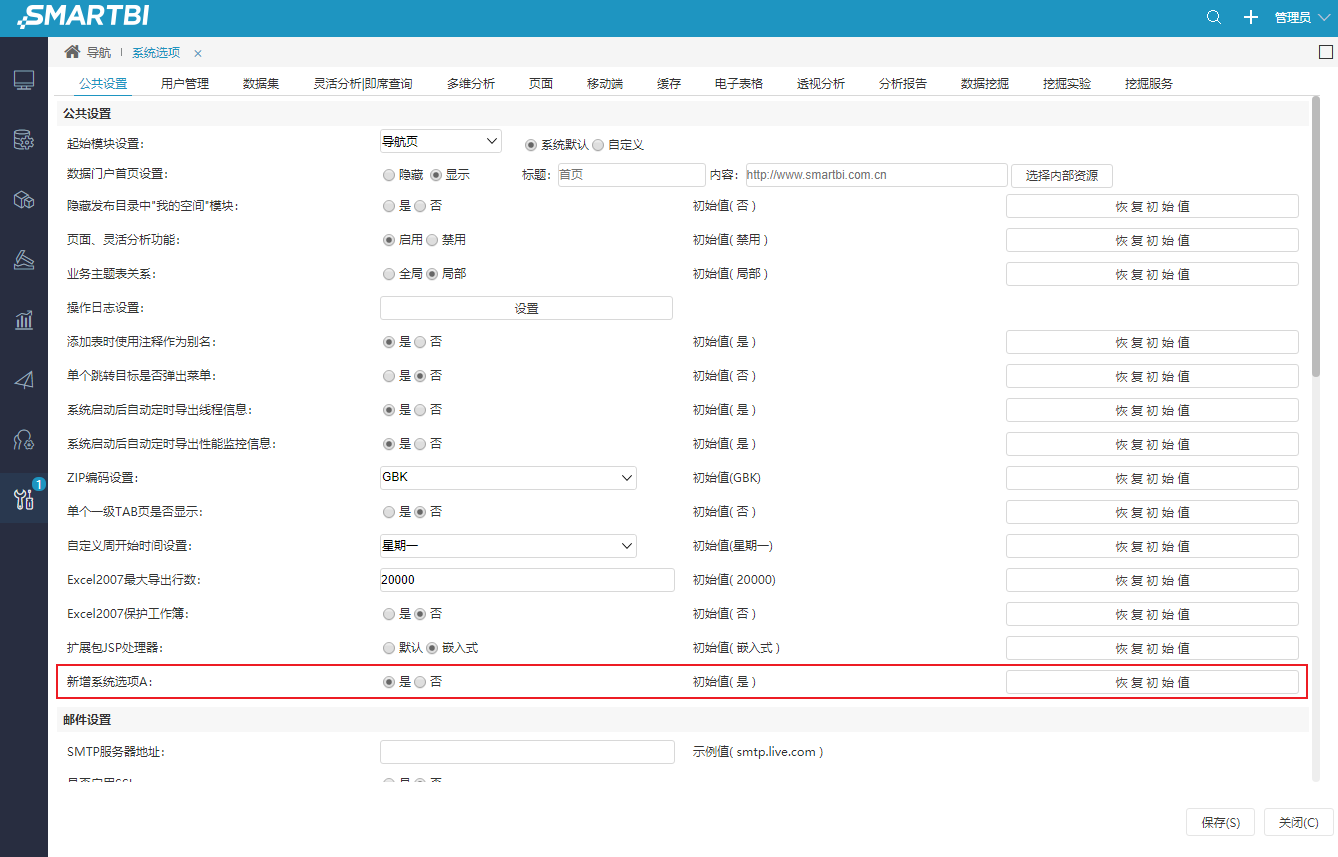Select 否 for 添加表时使用注释作为别名
1338x857 pixels.
(420, 342)
